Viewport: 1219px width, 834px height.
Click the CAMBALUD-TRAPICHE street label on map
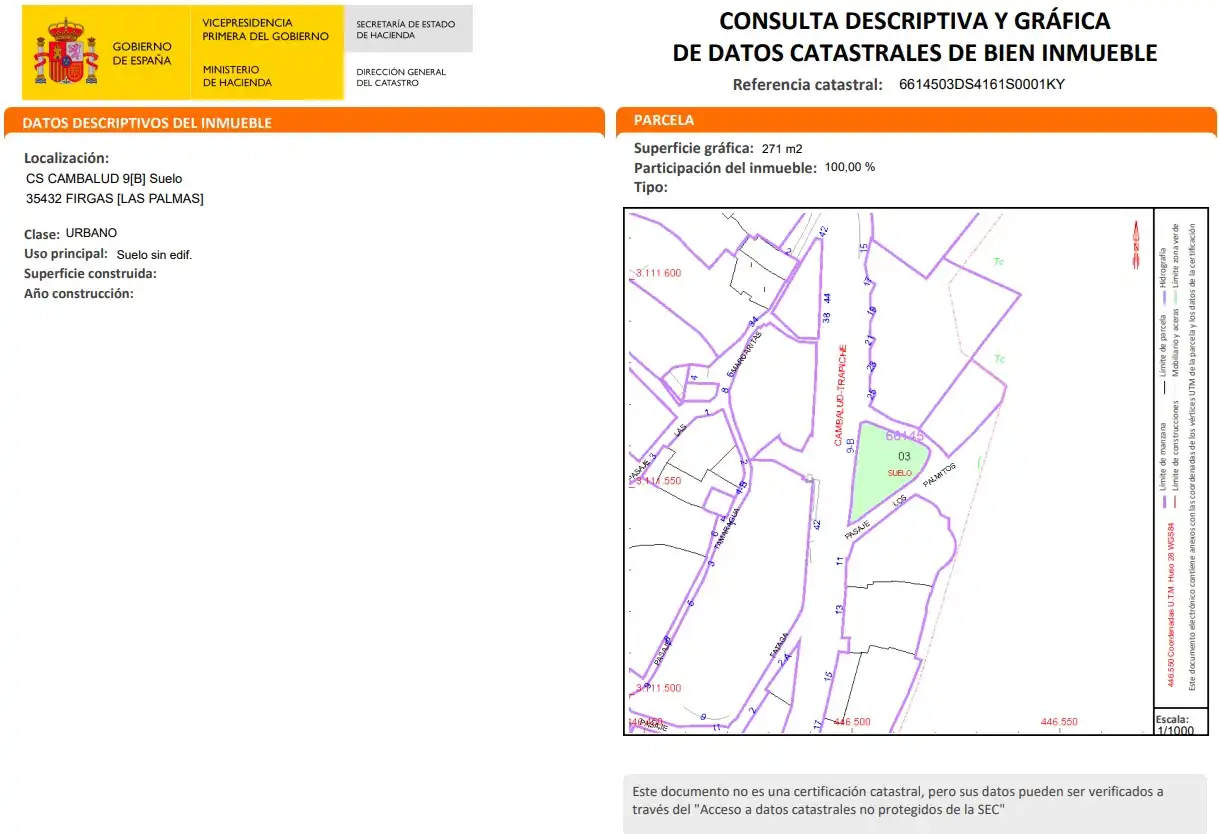point(842,396)
